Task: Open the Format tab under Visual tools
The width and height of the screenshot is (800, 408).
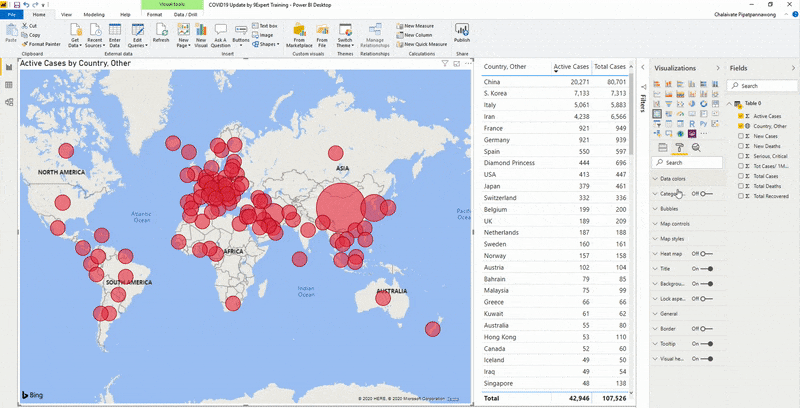Action: (x=155, y=15)
